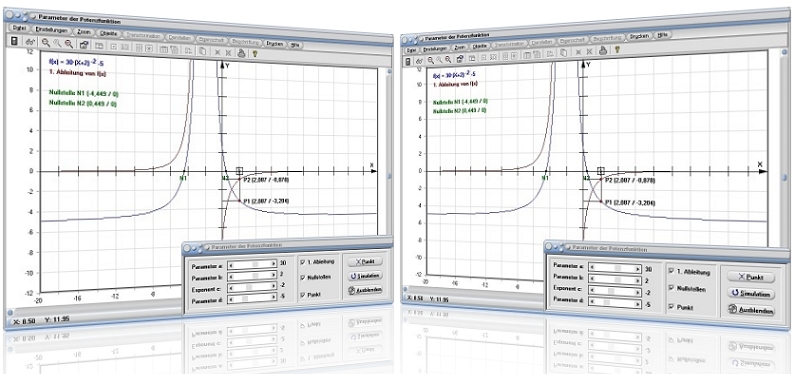Open Objekte menu in right window

480,46
